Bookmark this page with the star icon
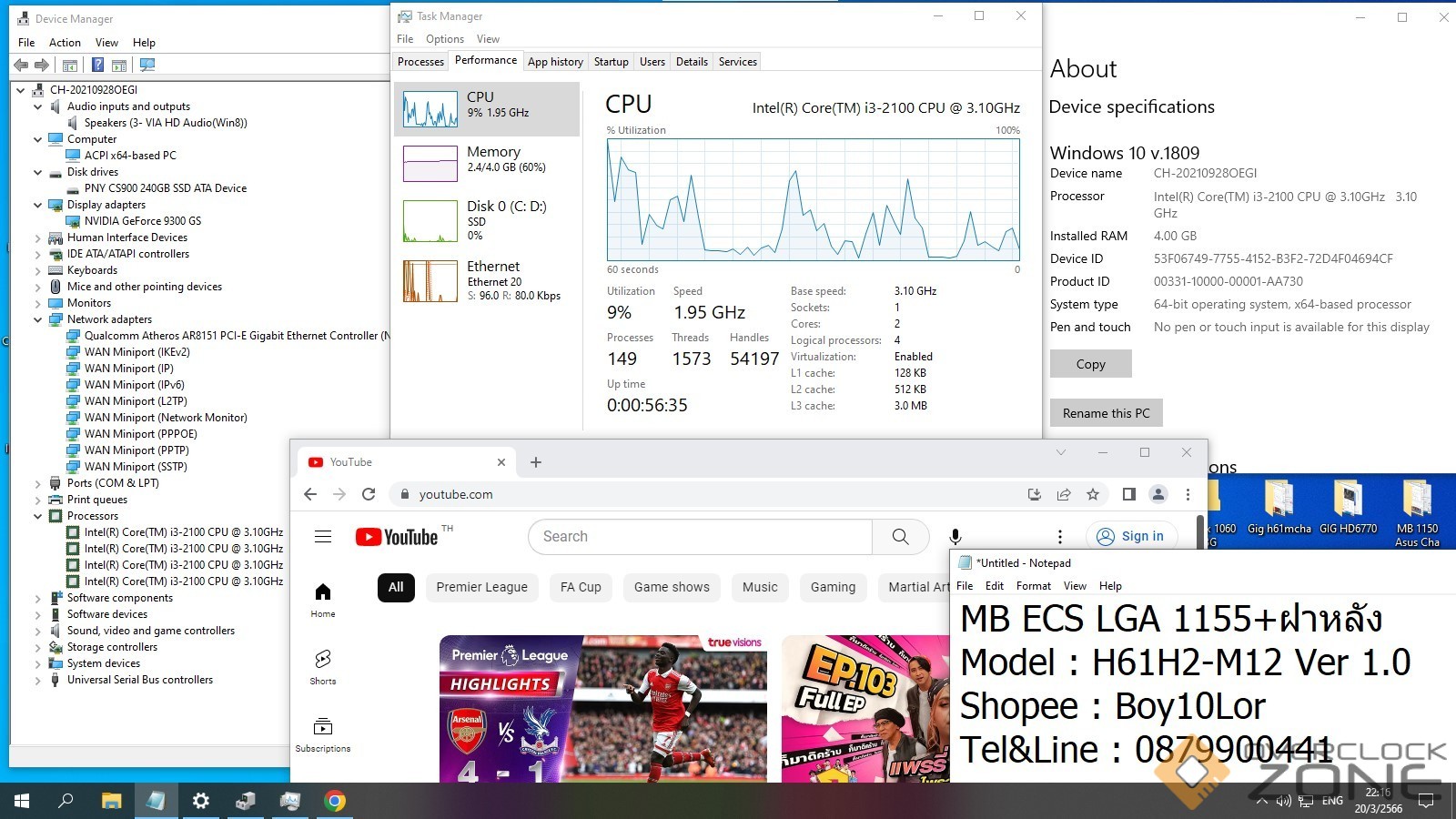The height and width of the screenshot is (819, 1456). click(x=1093, y=494)
